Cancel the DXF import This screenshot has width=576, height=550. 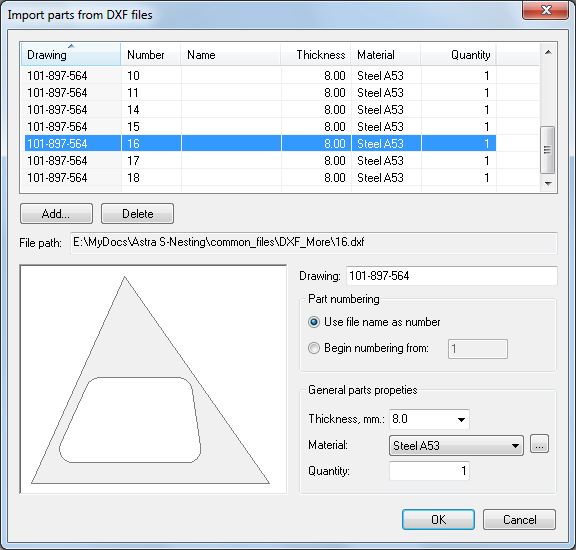519,520
